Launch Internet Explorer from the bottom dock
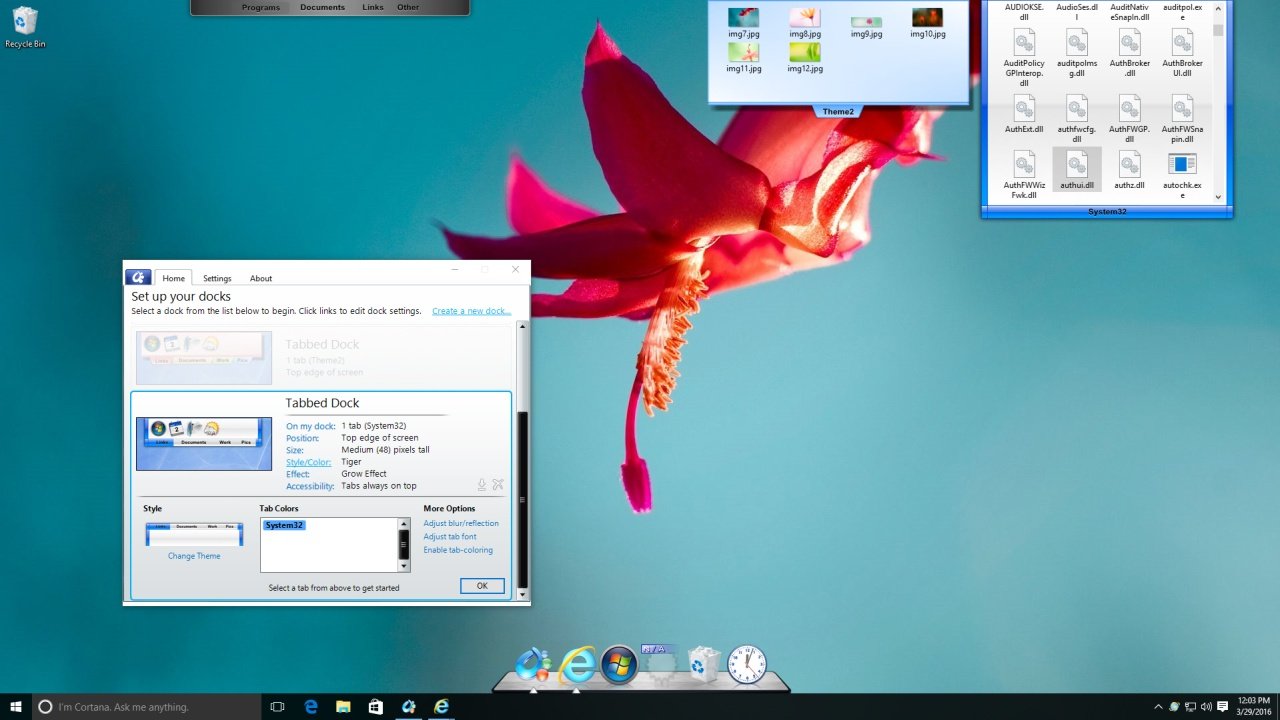The height and width of the screenshot is (720, 1280). [x=577, y=664]
